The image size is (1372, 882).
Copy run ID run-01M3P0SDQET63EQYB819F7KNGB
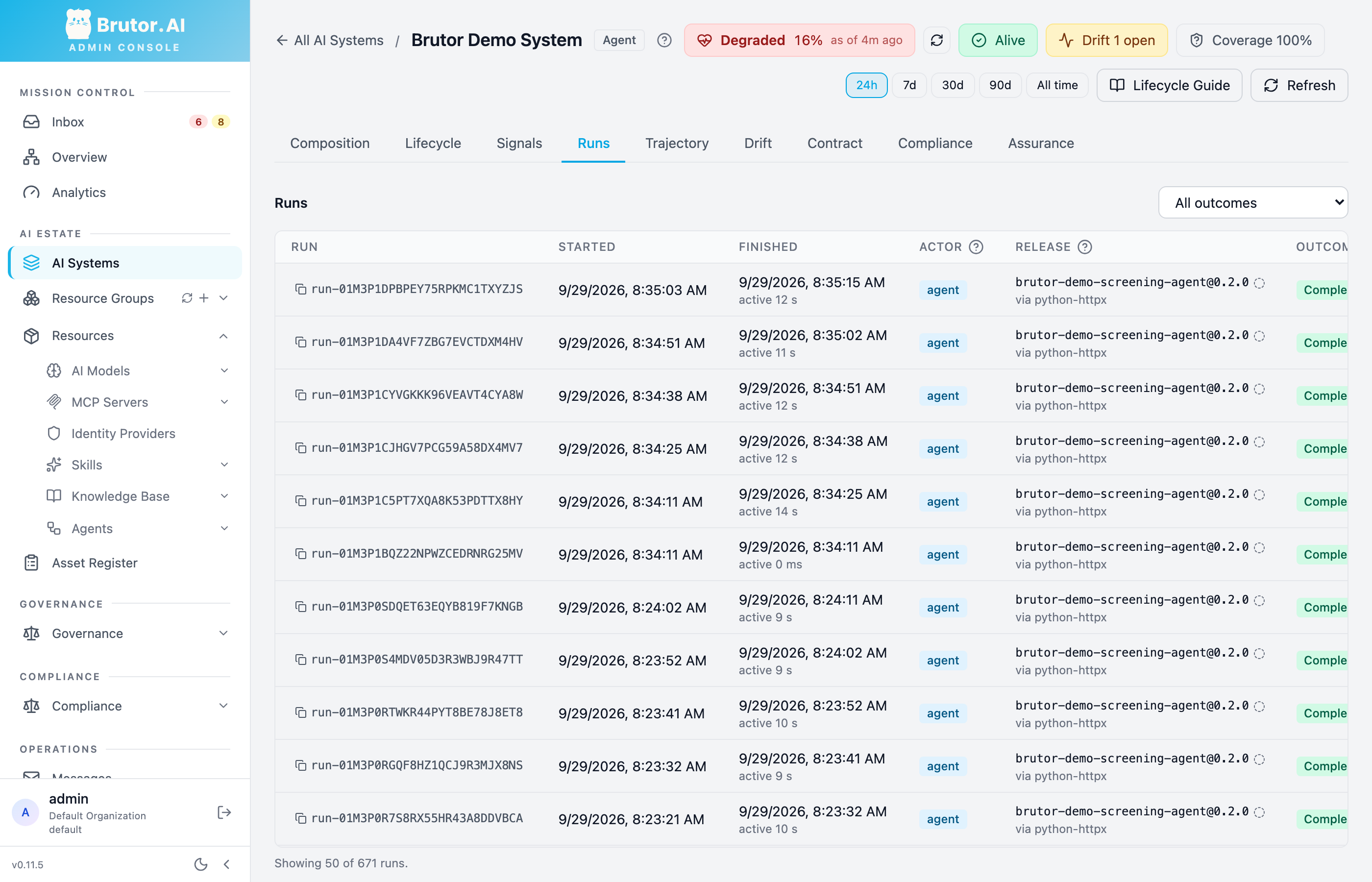(x=300, y=607)
